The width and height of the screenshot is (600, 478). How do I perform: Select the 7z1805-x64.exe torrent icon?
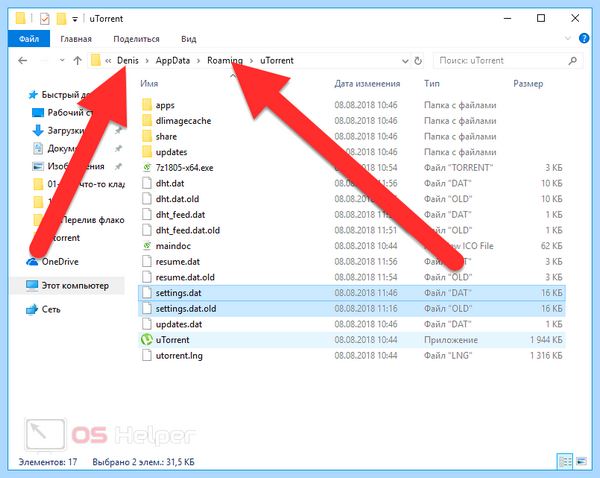coord(147,168)
